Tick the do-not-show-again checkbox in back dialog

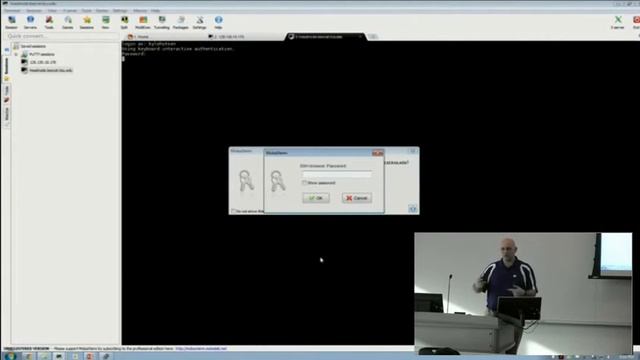pyautogui.click(x=233, y=211)
